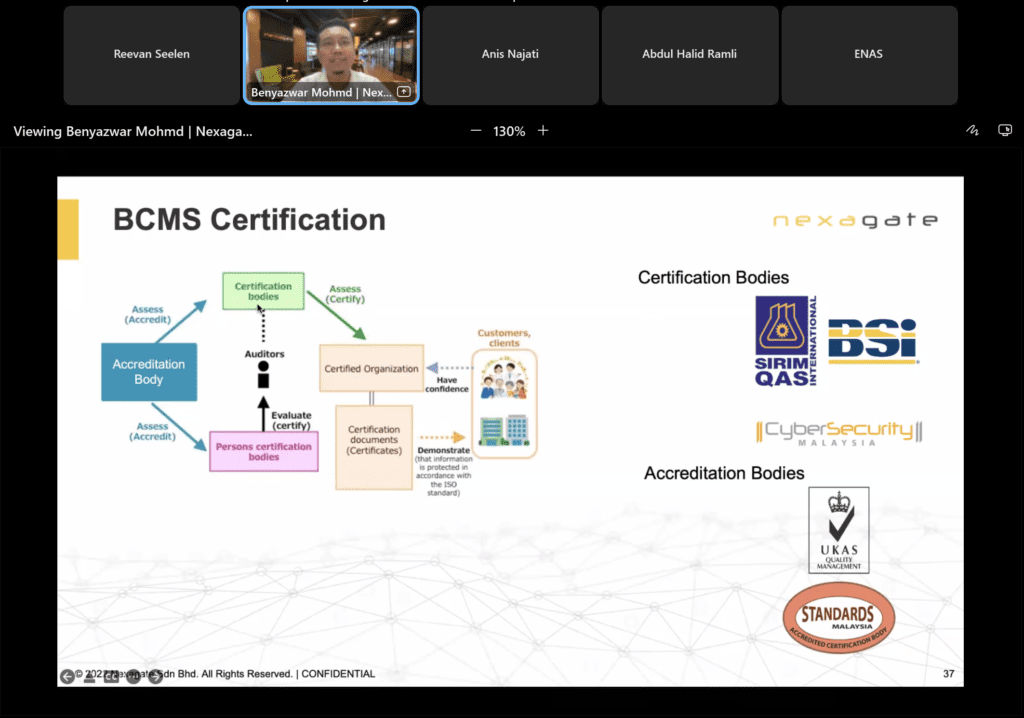1024x718 pixels.
Task: Click the SIRIM QAS International logo
Action: tap(786, 342)
